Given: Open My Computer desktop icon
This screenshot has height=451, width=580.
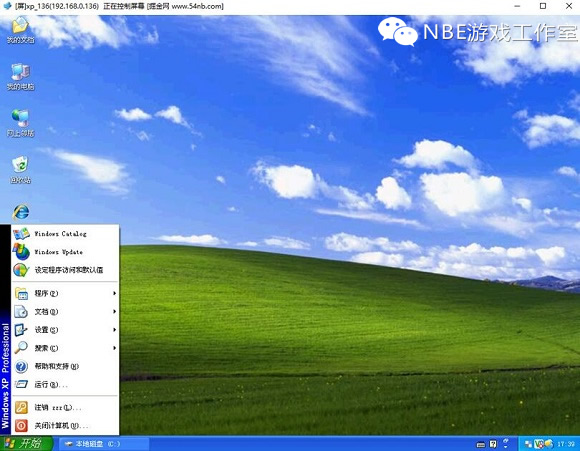Looking at the screenshot, I should point(20,77).
